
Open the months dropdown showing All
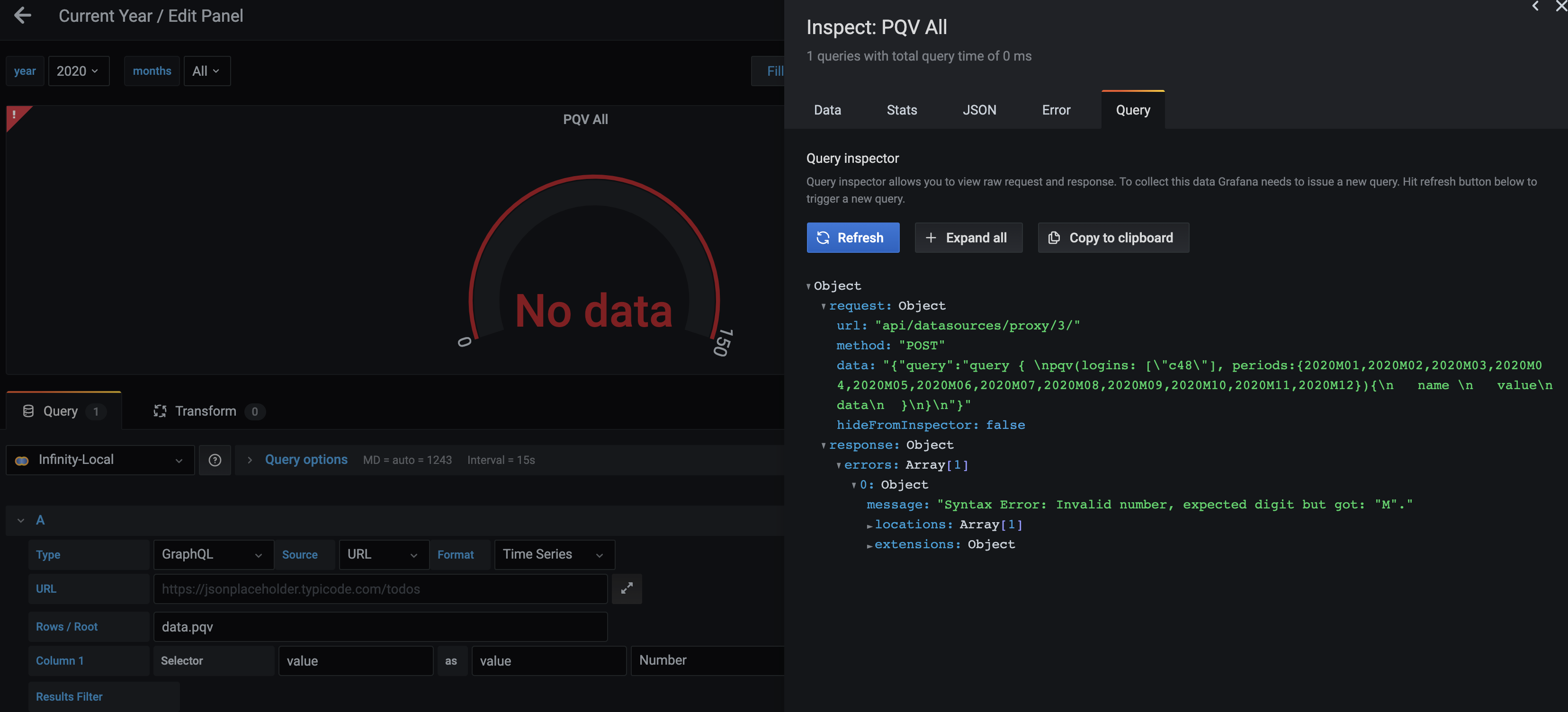[x=207, y=71]
